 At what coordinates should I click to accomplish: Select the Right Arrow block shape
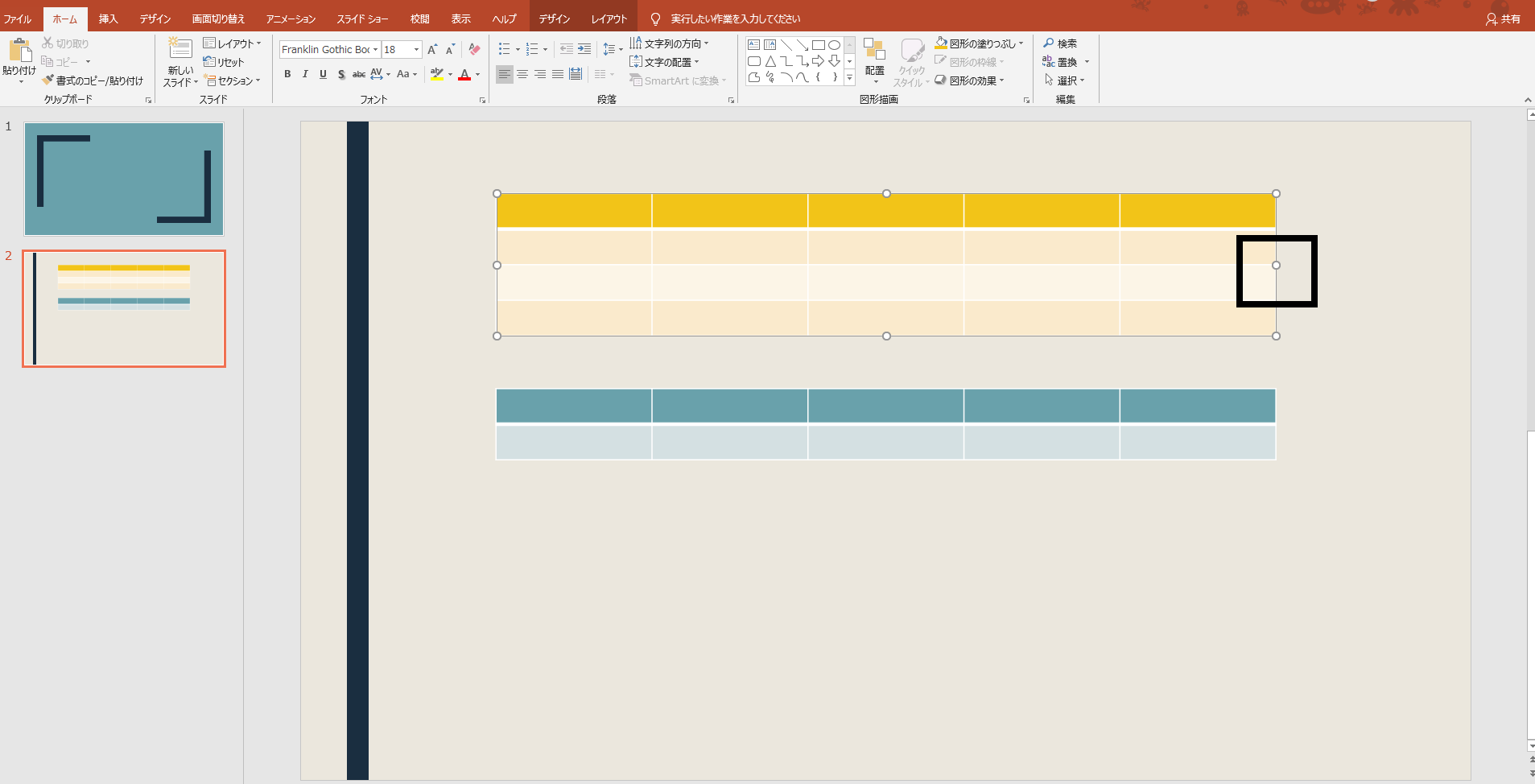coord(819,61)
